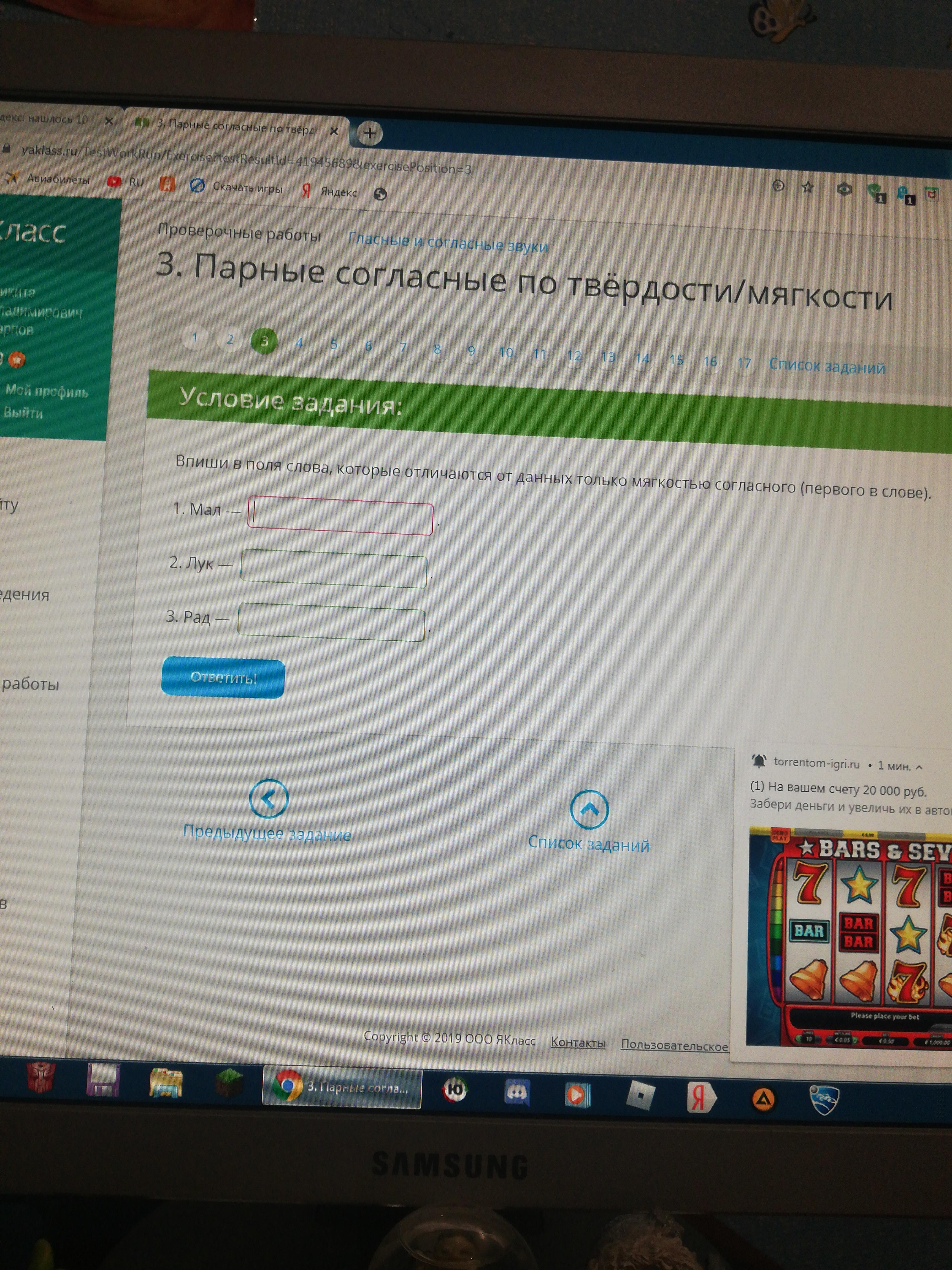The height and width of the screenshot is (1270, 952).
Task: Click the Список заданий link beside the numbers
Action: [826, 366]
